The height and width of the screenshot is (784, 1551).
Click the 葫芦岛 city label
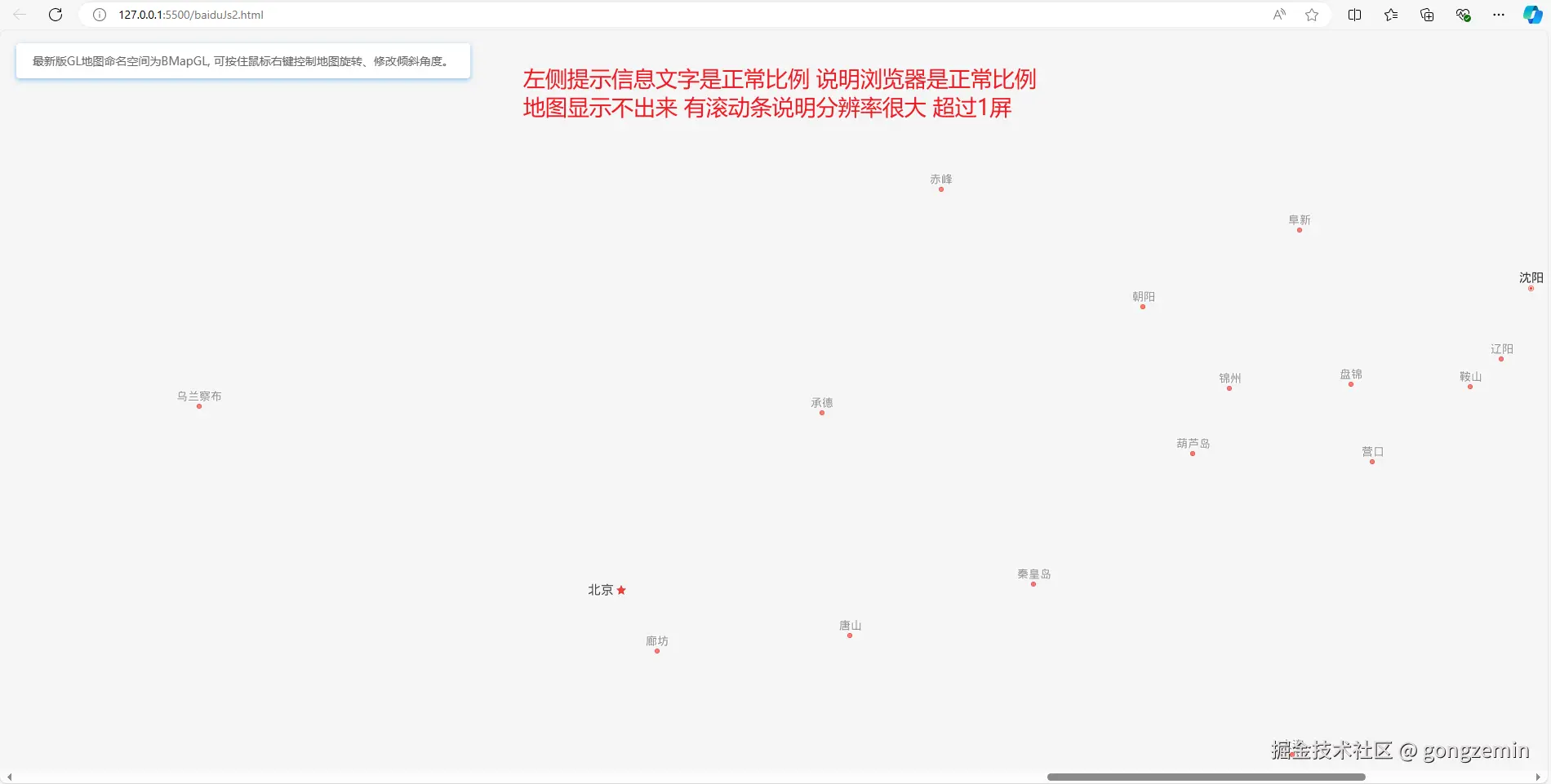click(1193, 444)
